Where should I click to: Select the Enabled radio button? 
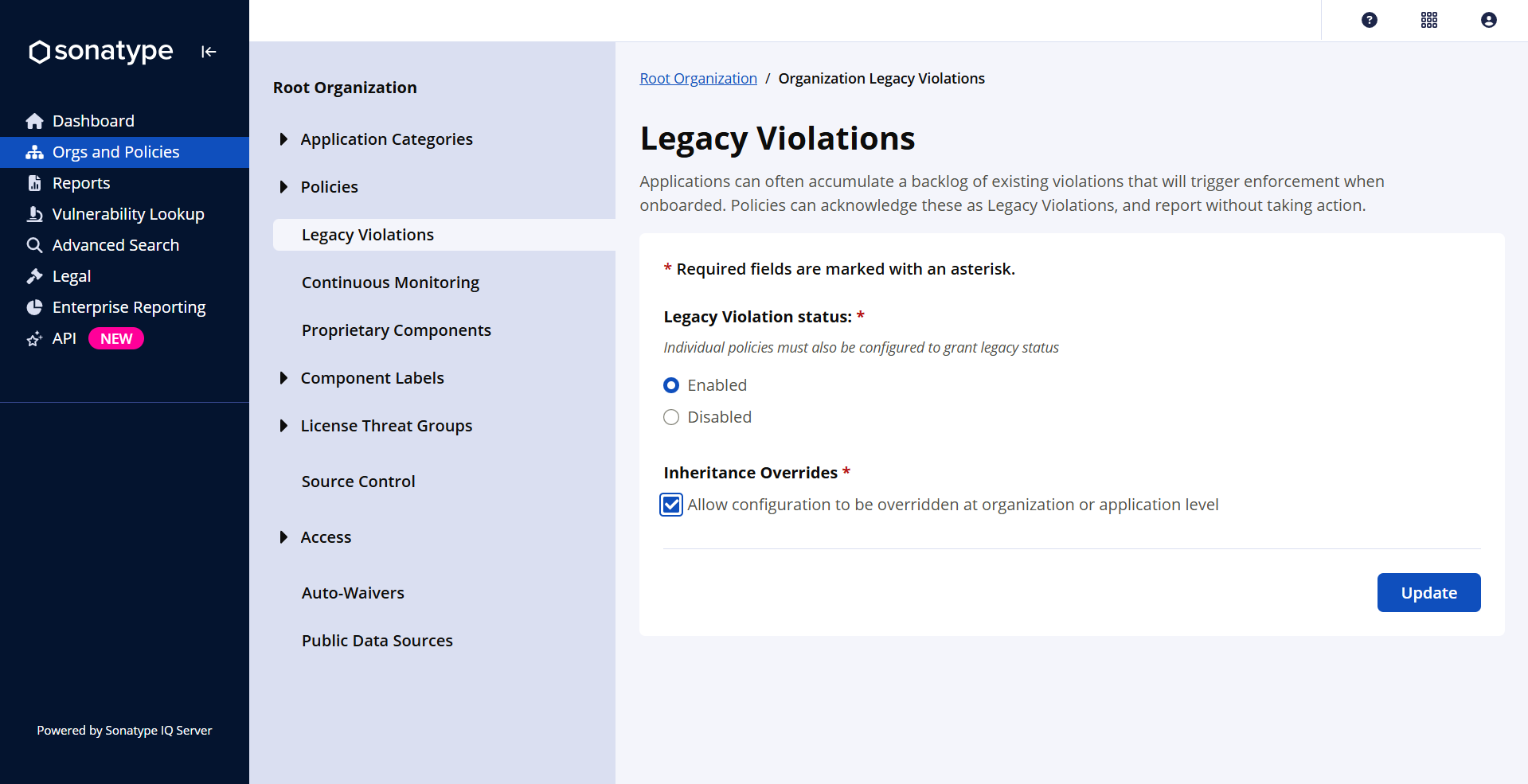(671, 385)
